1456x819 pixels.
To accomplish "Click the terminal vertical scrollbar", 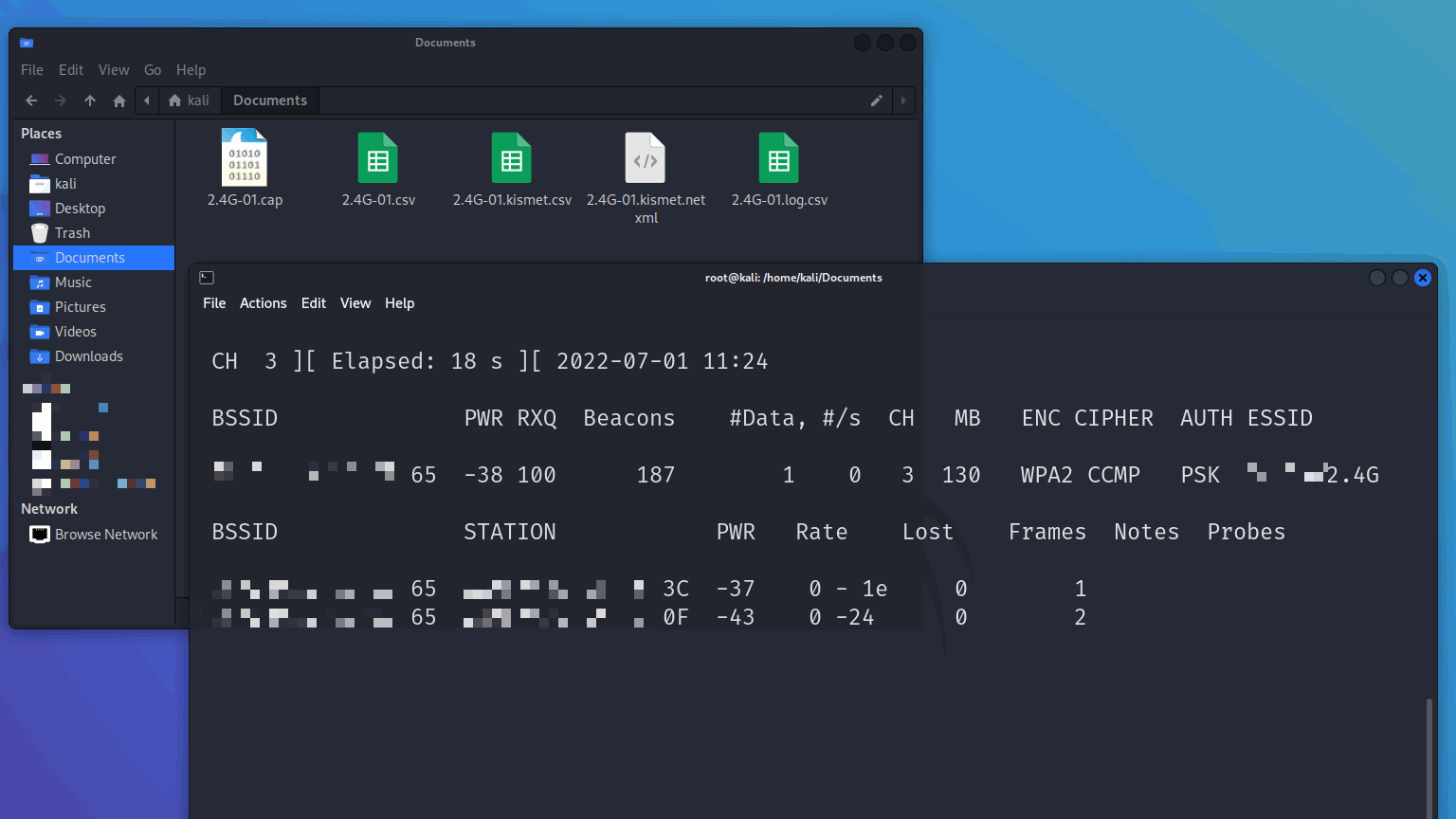I will (1429, 758).
